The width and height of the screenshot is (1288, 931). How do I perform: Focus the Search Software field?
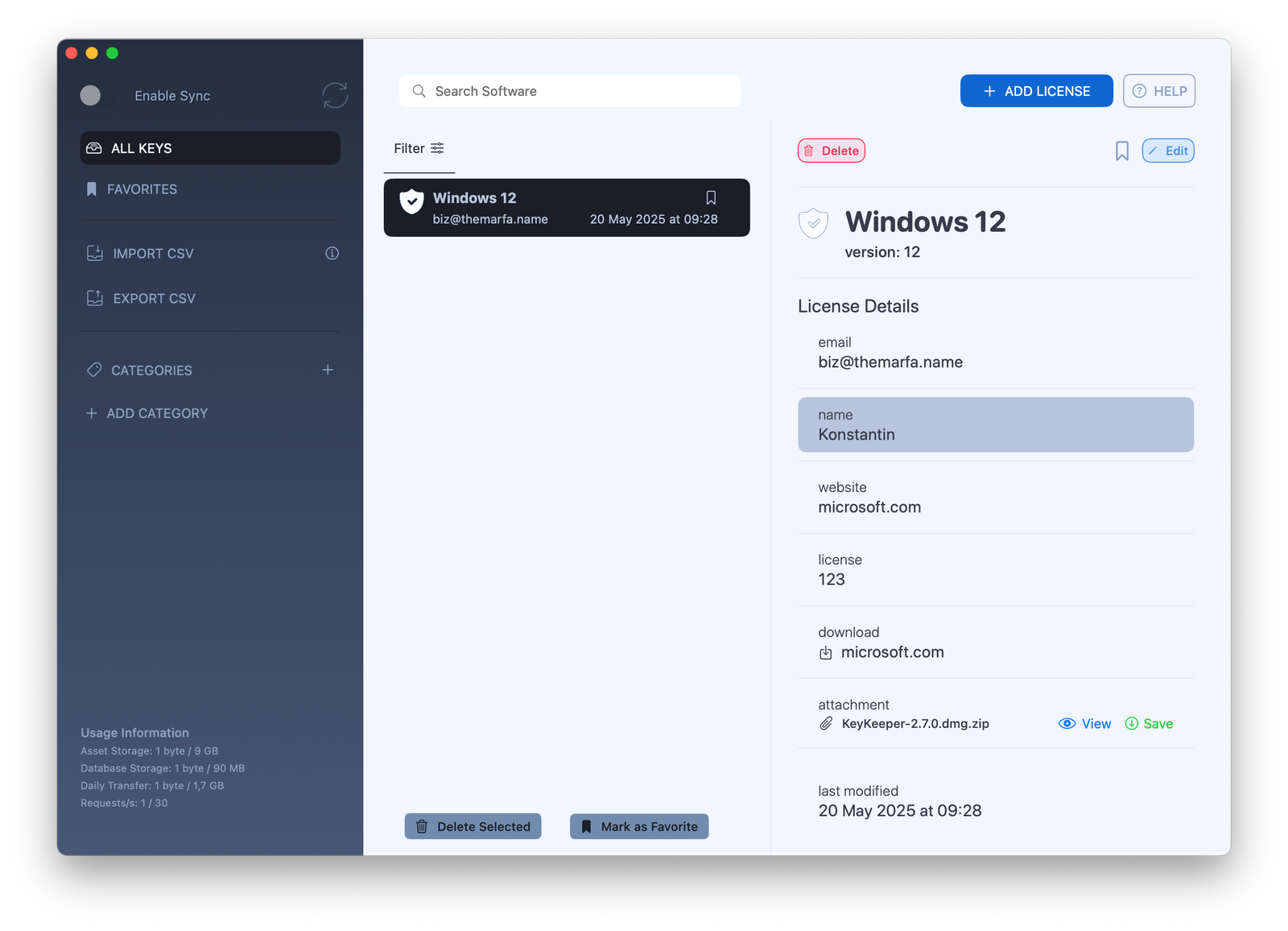click(570, 91)
